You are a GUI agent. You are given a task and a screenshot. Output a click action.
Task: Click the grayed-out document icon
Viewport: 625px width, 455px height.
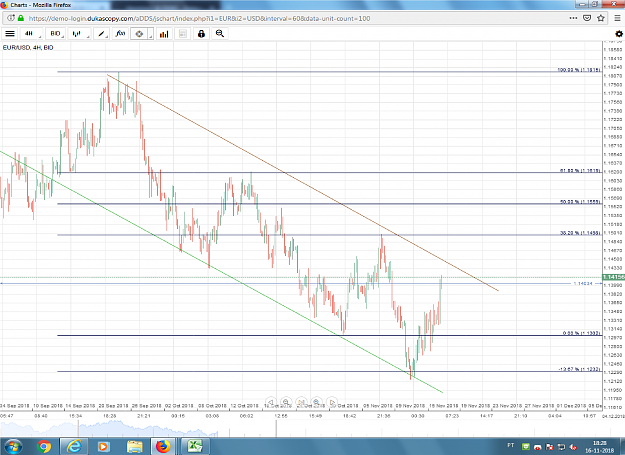coord(183,34)
